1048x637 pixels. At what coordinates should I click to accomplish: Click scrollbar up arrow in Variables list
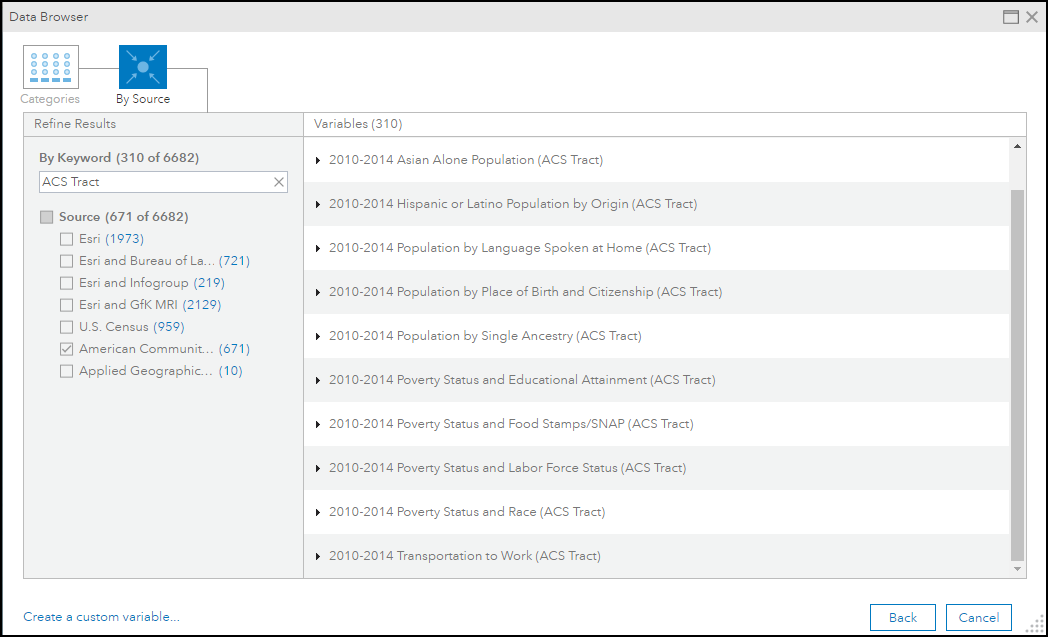(1018, 147)
